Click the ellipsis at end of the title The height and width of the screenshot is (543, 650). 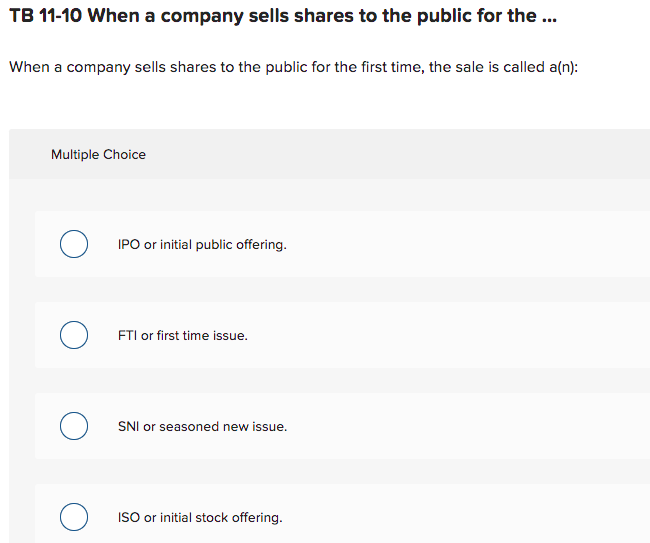coord(547,17)
